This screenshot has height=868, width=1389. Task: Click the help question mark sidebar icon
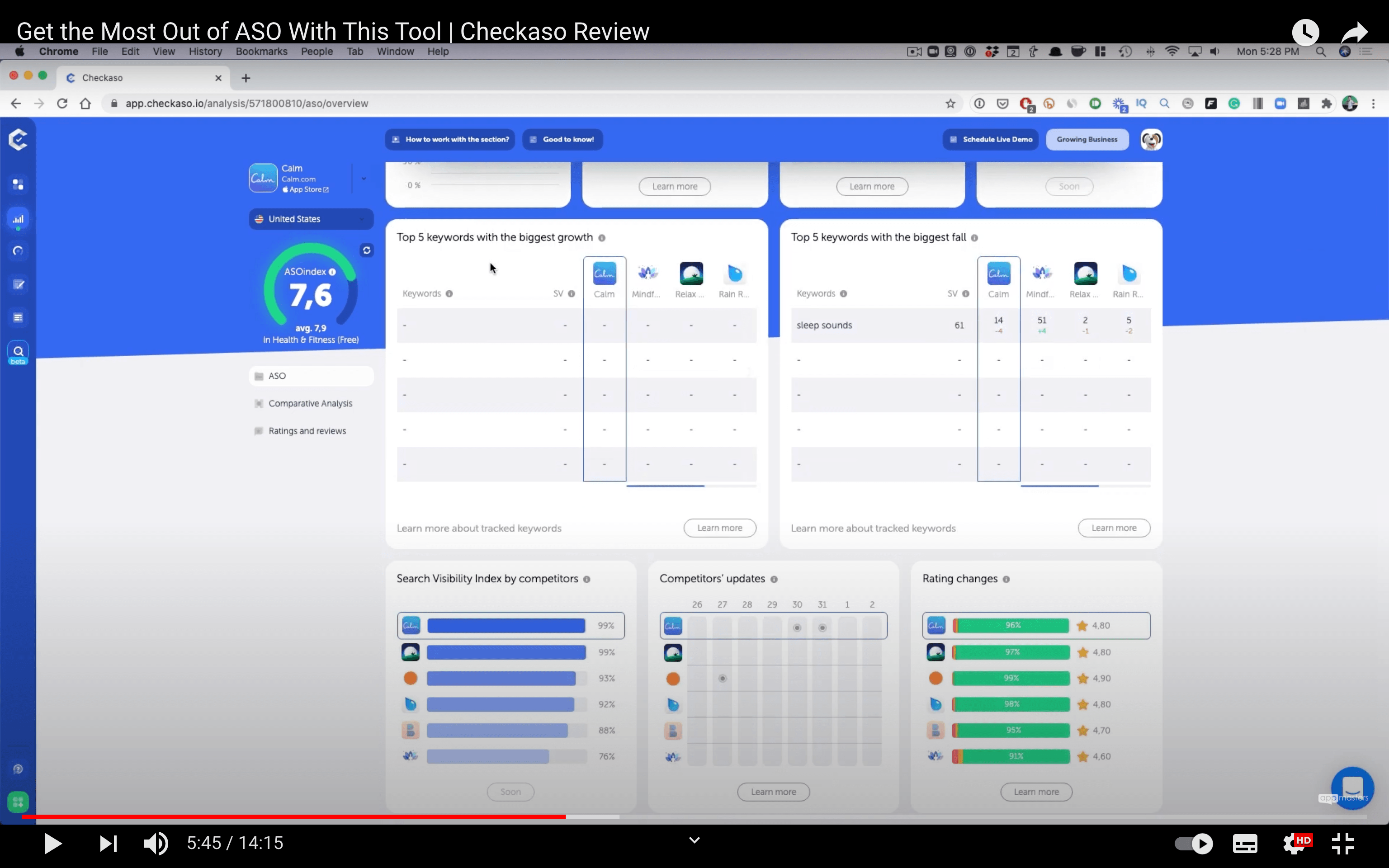click(x=18, y=769)
